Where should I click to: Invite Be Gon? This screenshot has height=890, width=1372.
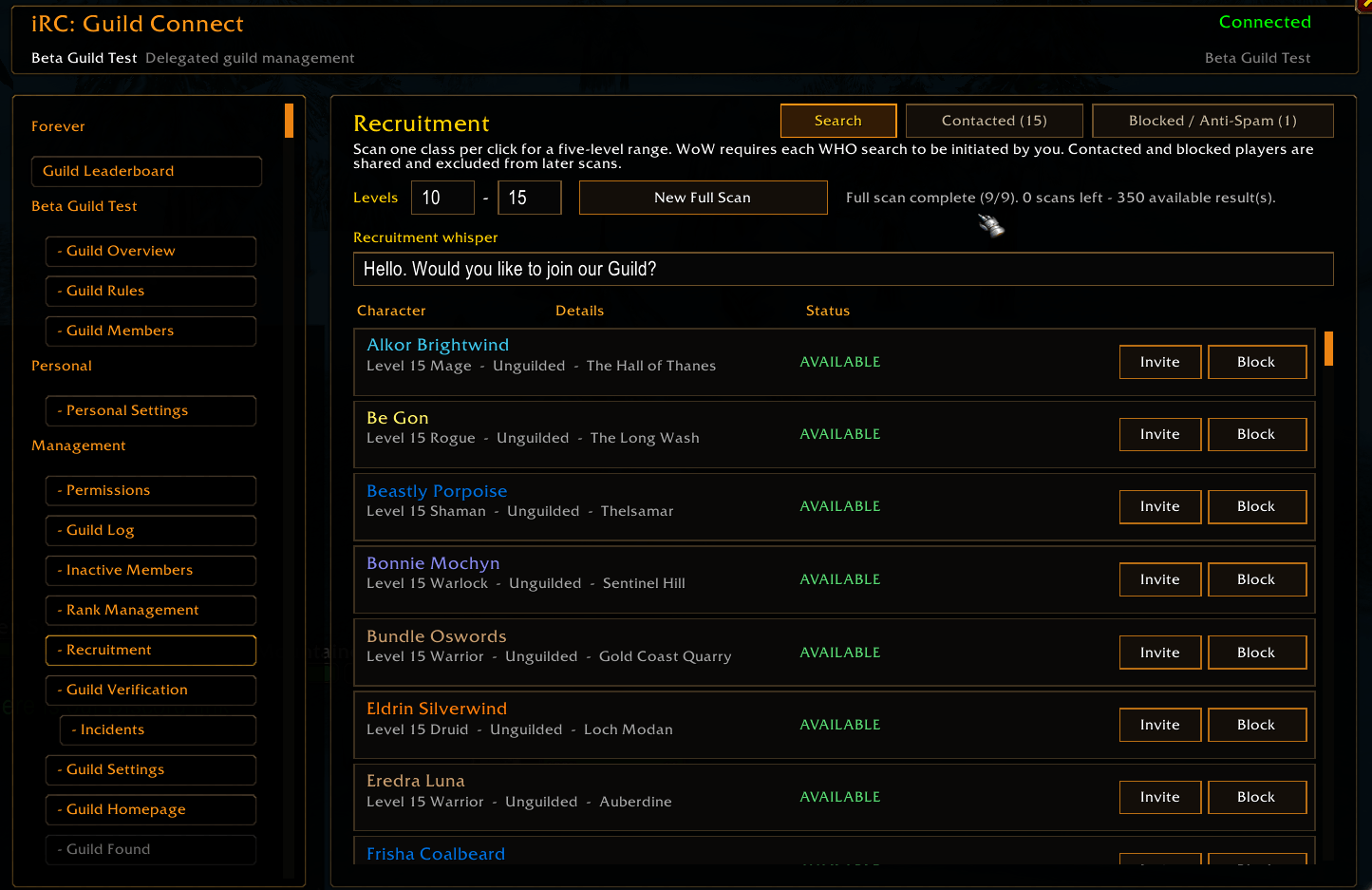[x=1160, y=434]
